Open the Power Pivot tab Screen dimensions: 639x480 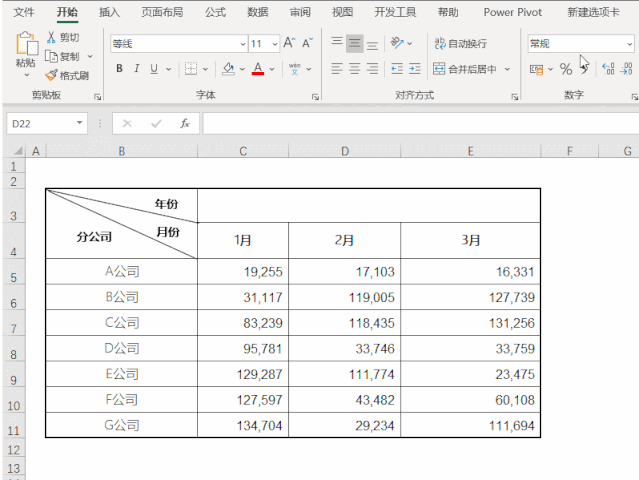(x=513, y=12)
